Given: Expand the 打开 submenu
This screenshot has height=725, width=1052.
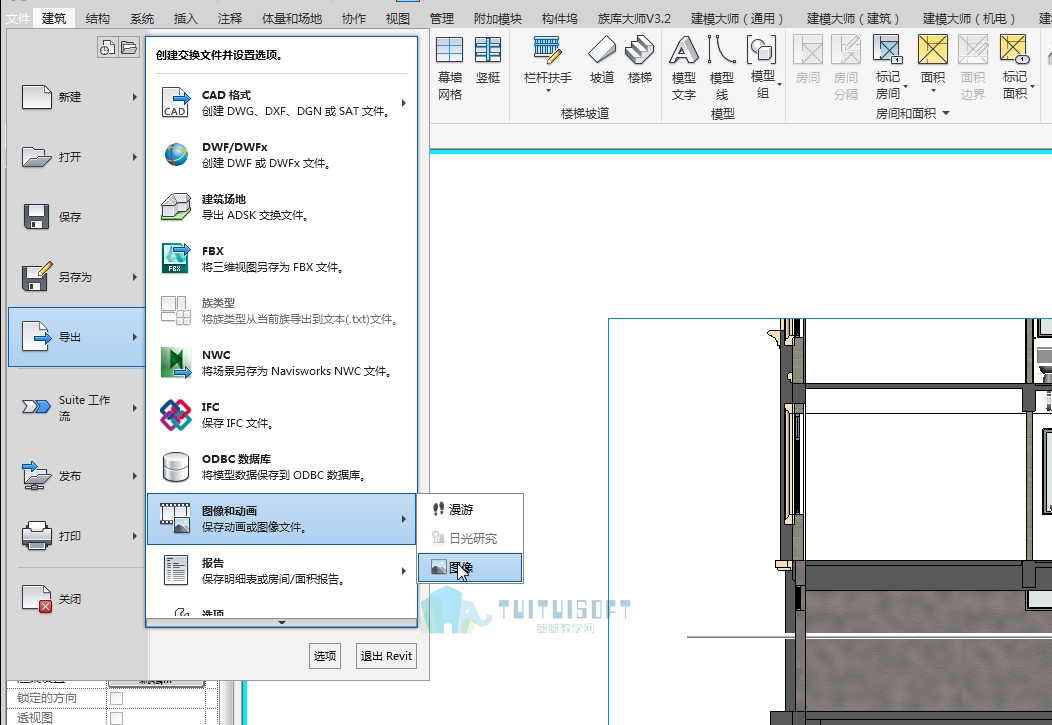Looking at the screenshot, I should click(135, 157).
